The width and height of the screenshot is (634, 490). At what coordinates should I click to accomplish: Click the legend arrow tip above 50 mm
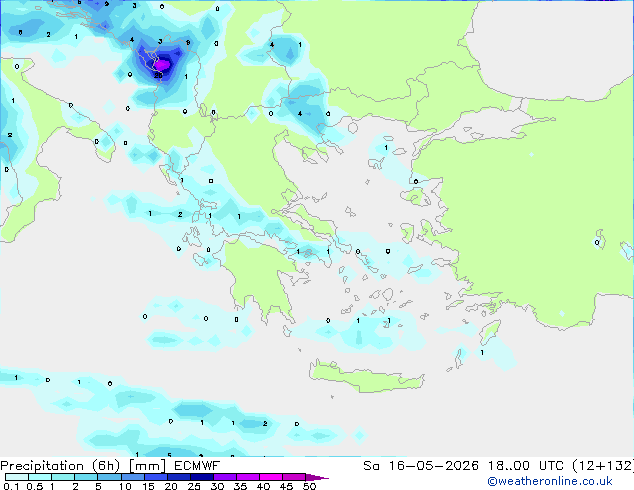pyautogui.click(x=317, y=477)
